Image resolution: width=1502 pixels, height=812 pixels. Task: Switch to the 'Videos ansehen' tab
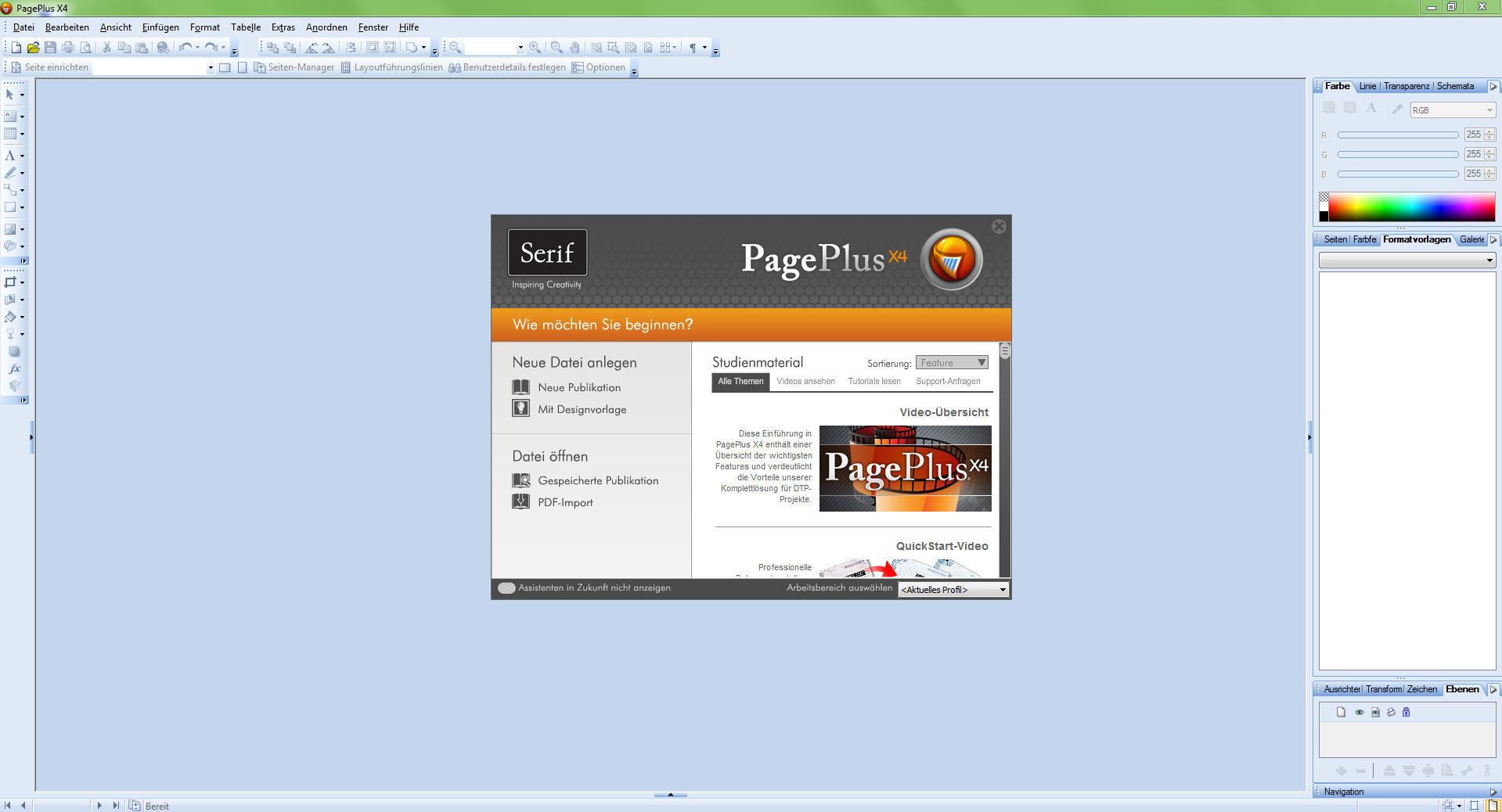(805, 381)
